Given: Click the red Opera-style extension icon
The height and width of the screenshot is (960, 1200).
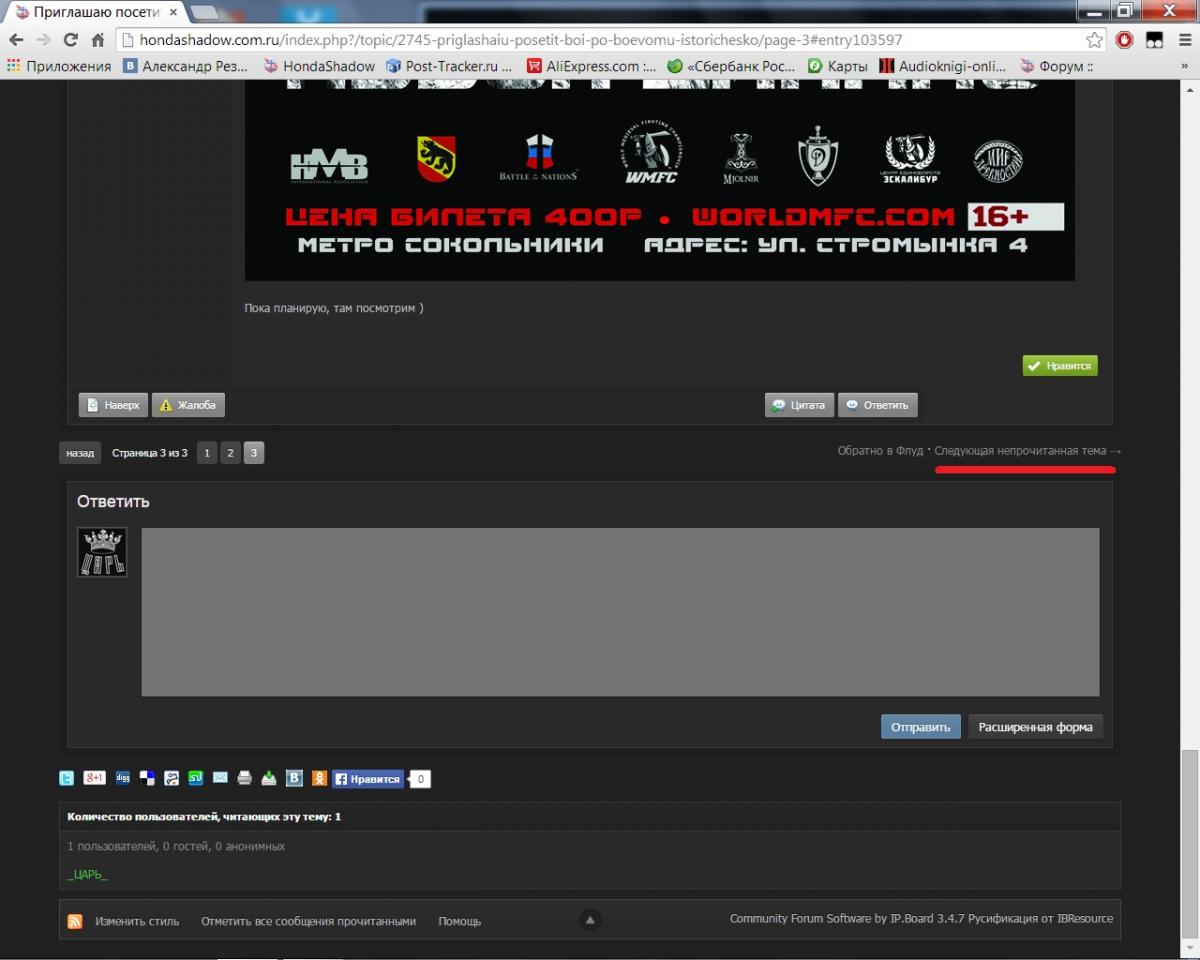Looking at the screenshot, I should coord(1126,40).
